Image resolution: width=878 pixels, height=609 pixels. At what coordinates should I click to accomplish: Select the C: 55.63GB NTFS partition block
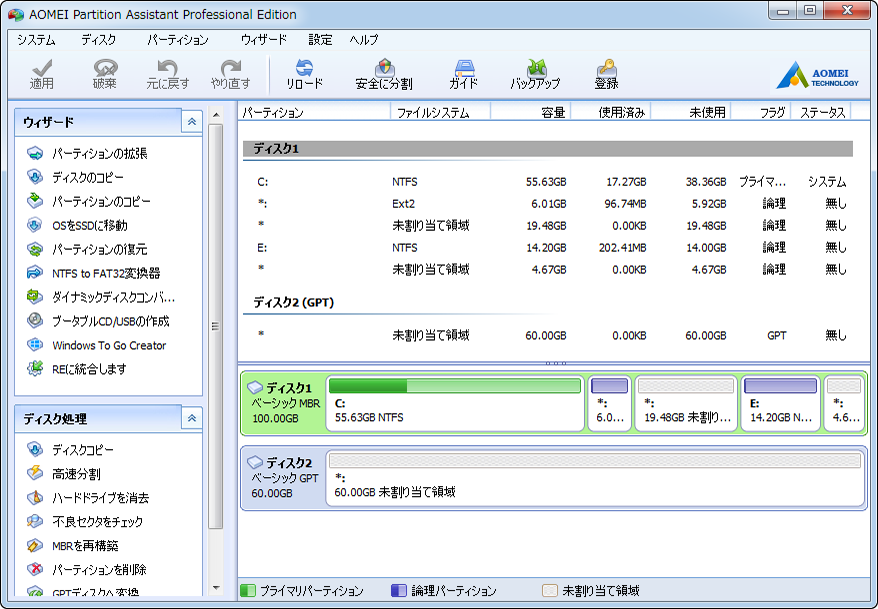tap(455, 403)
